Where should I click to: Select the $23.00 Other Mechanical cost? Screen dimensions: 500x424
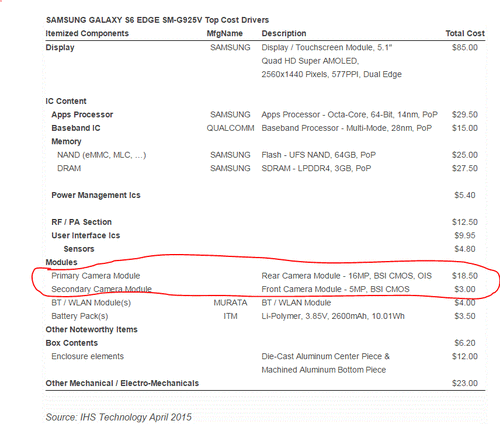465,383
